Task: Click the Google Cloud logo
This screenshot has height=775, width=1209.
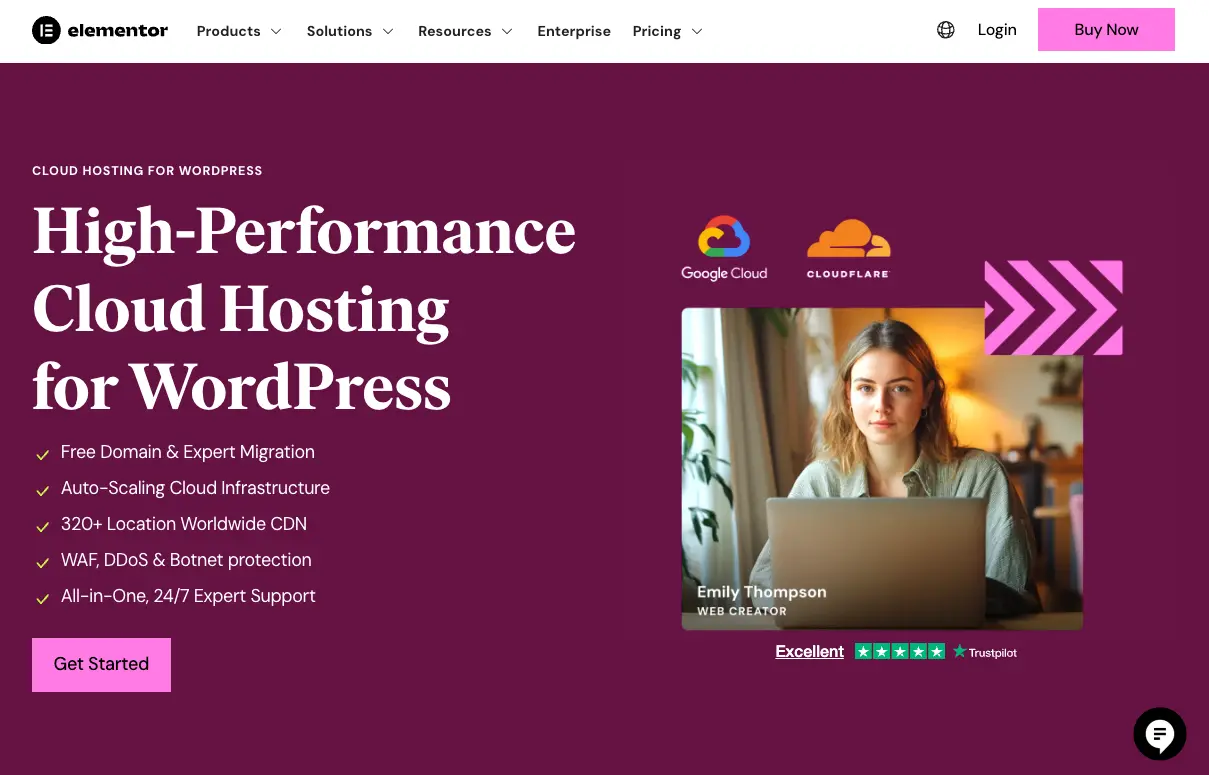Action: [x=723, y=247]
